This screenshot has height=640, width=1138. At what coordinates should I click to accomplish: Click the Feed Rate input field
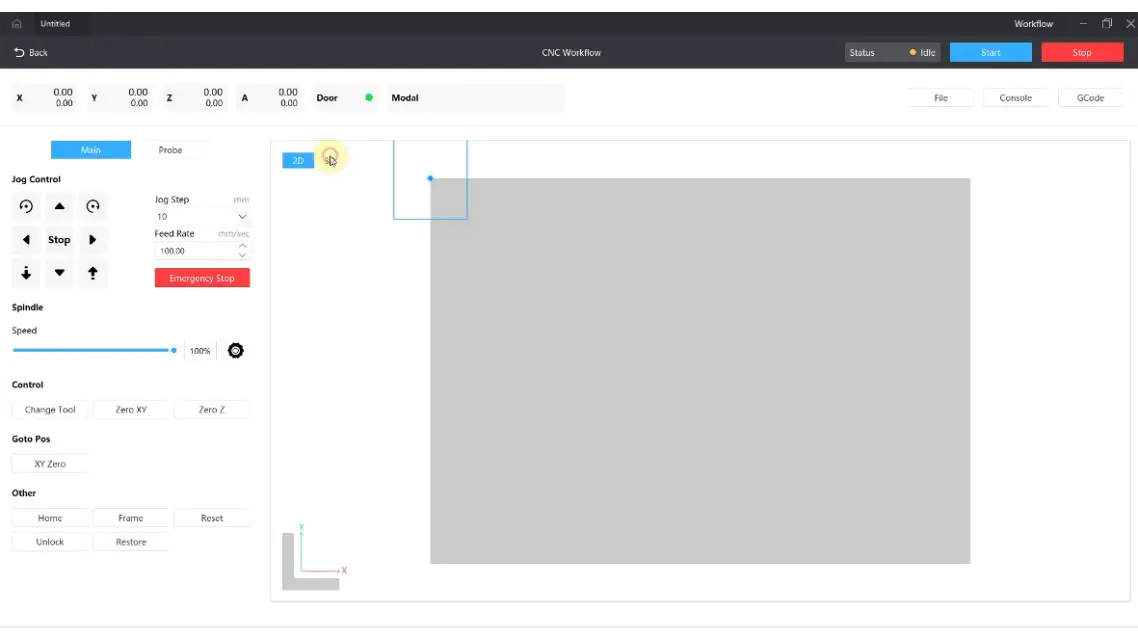point(195,251)
